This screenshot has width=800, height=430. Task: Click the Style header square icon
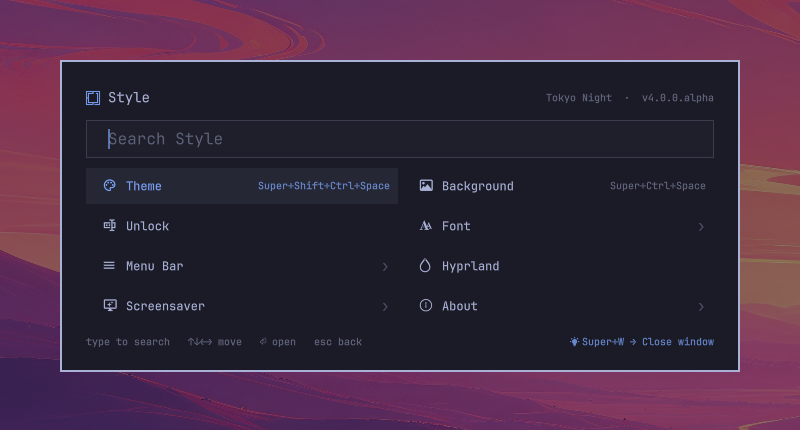click(93, 97)
